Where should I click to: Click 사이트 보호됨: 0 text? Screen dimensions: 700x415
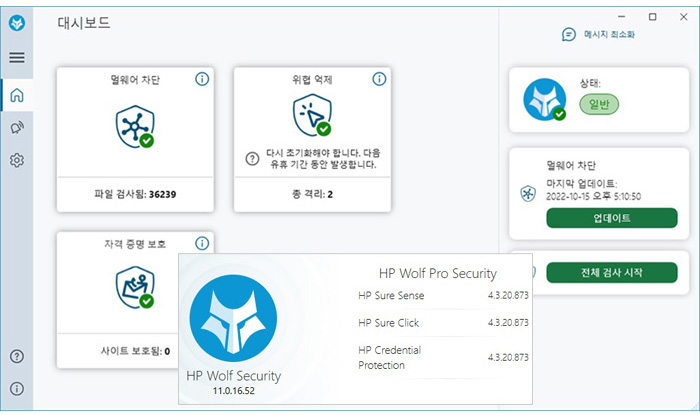click(x=135, y=351)
